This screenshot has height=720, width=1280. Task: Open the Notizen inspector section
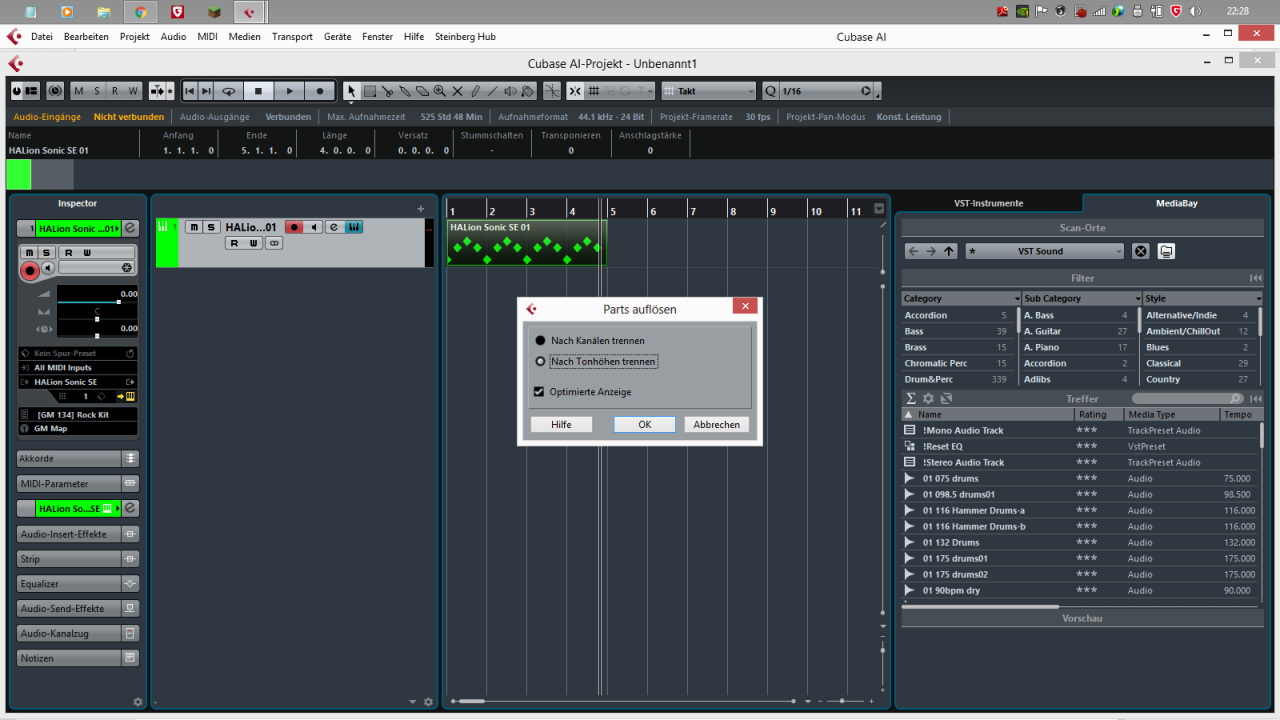[x=78, y=658]
